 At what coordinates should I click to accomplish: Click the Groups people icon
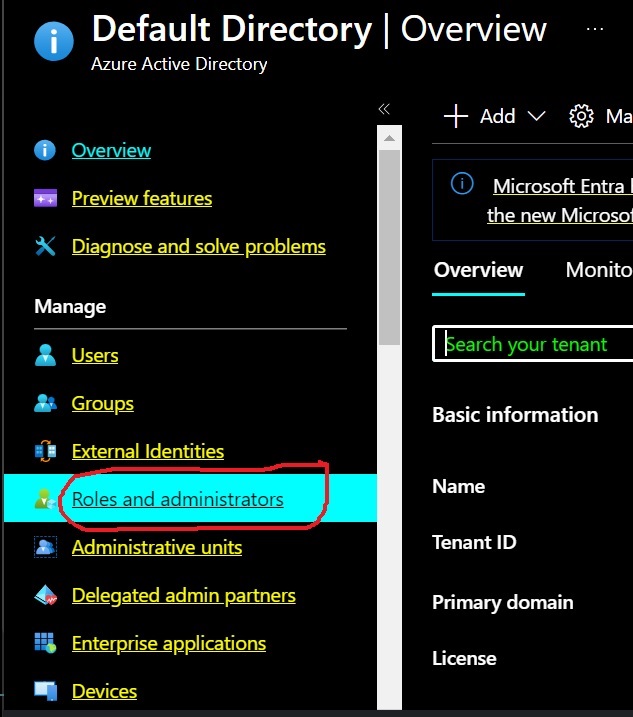[45, 403]
